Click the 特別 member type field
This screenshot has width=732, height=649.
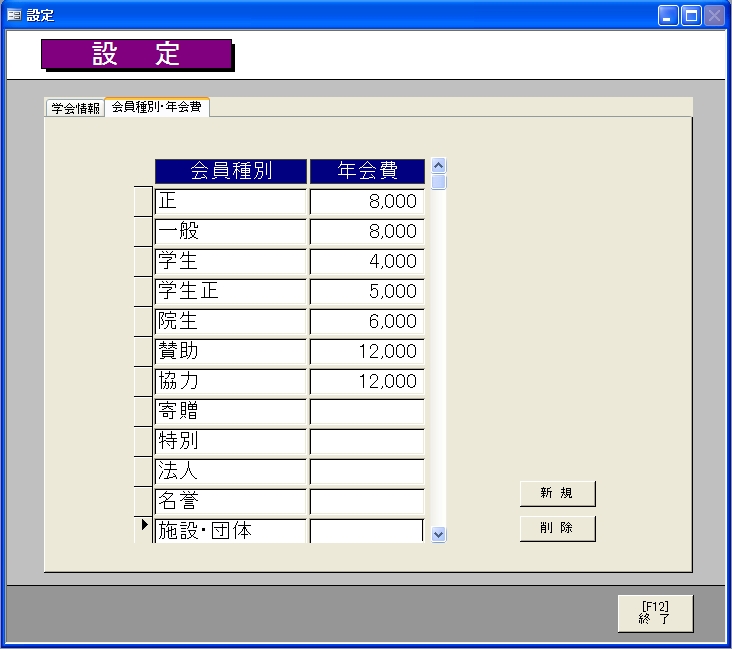(x=231, y=441)
